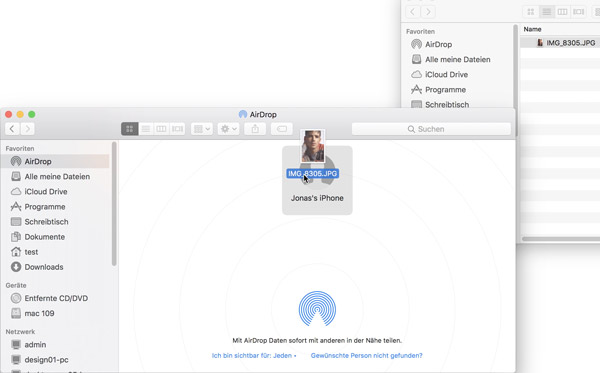This screenshot has width=600, height=373.
Task: Maximize the AirDrop window with green button
Action: 32,114
